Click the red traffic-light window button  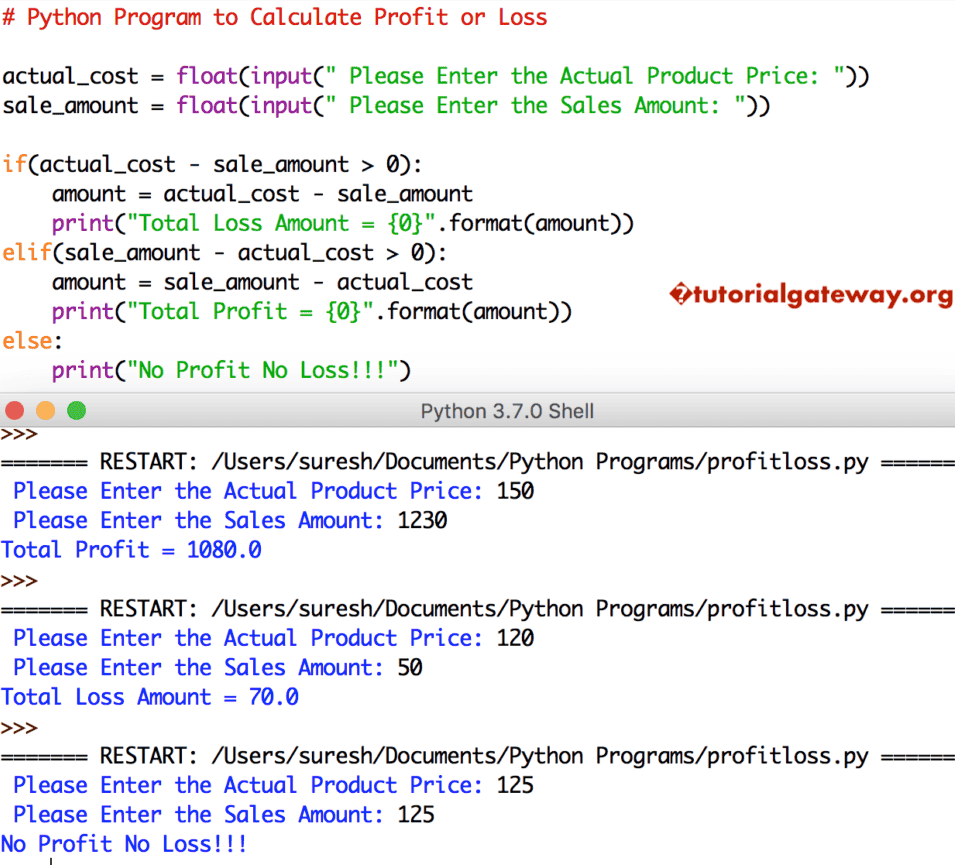(x=14, y=410)
